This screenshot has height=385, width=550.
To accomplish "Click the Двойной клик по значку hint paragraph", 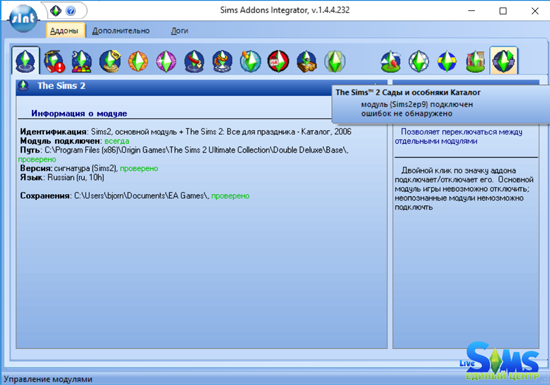I will [464, 189].
